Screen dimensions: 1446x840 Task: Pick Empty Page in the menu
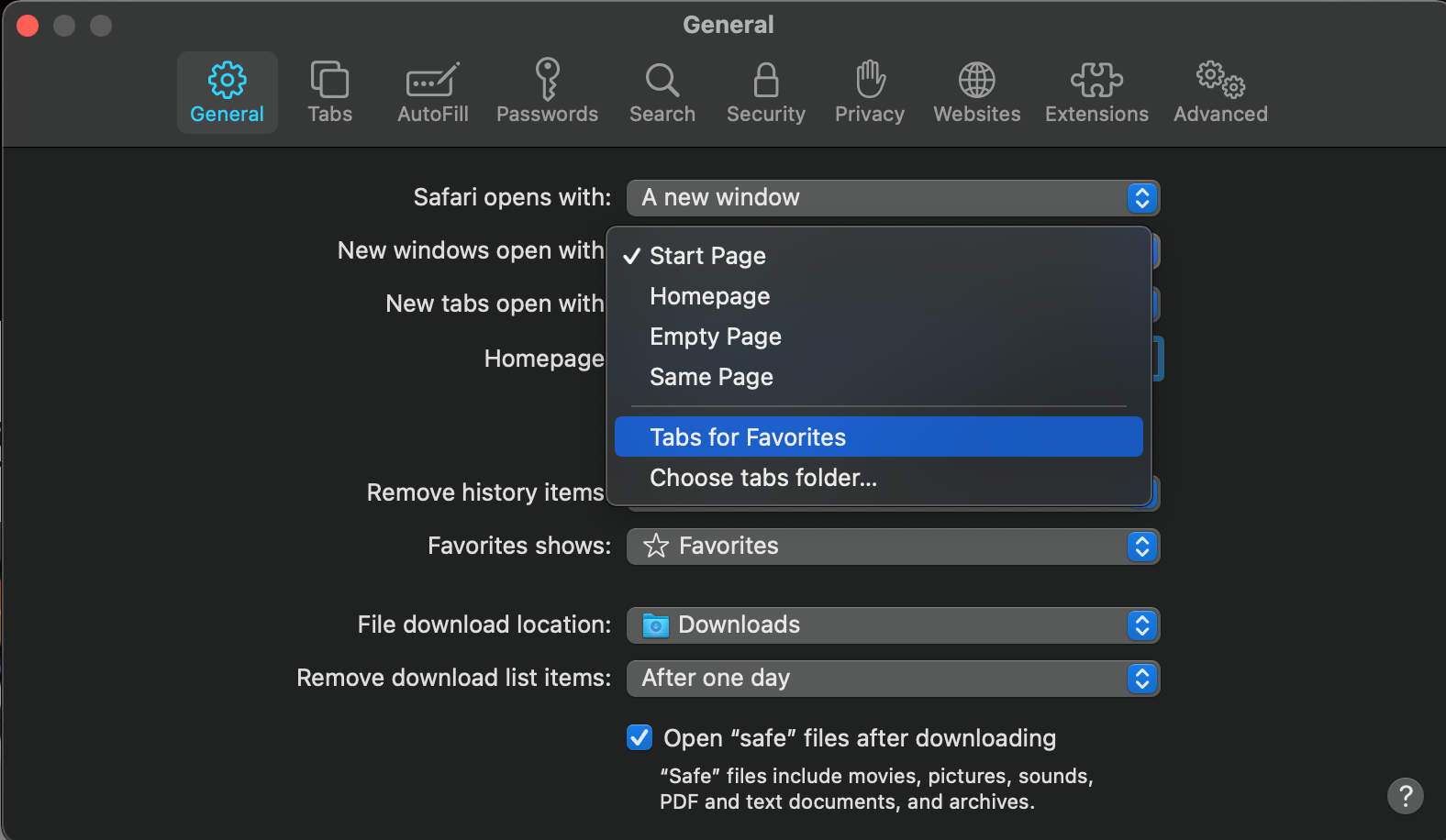[x=716, y=337]
